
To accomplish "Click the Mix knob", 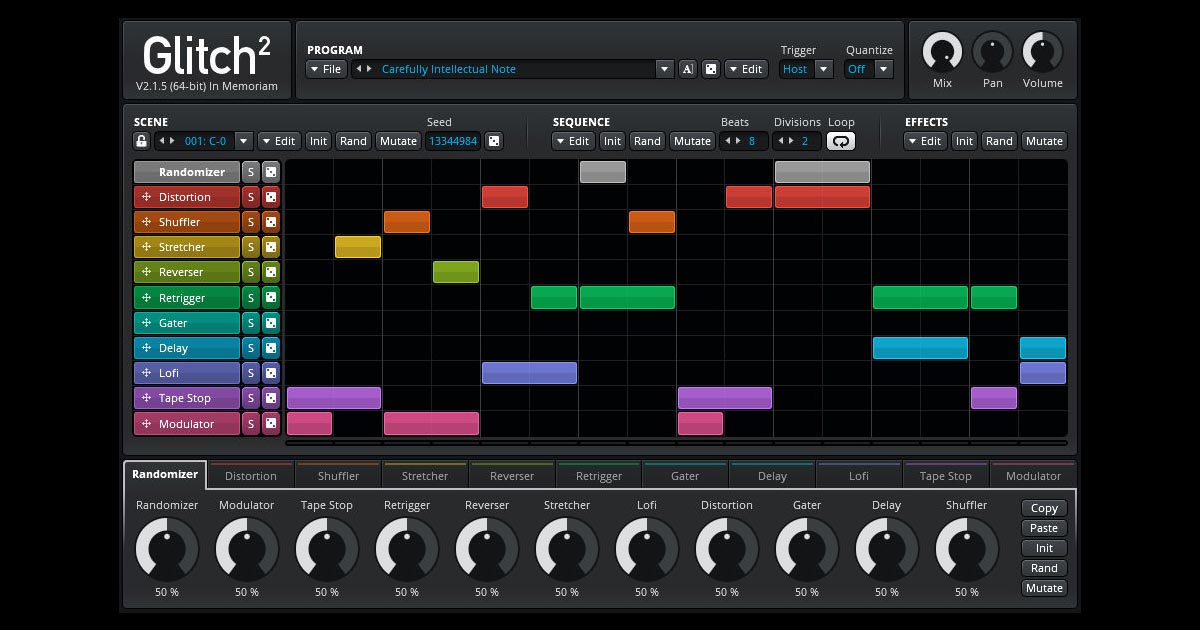I will pyautogui.click(x=942, y=51).
